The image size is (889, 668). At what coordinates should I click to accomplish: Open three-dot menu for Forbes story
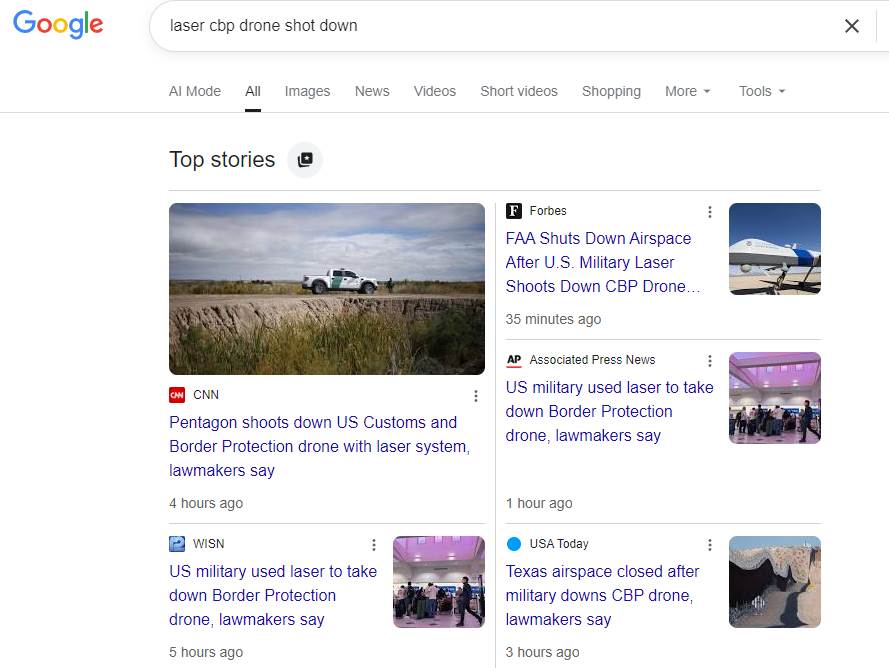tap(710, 212)
